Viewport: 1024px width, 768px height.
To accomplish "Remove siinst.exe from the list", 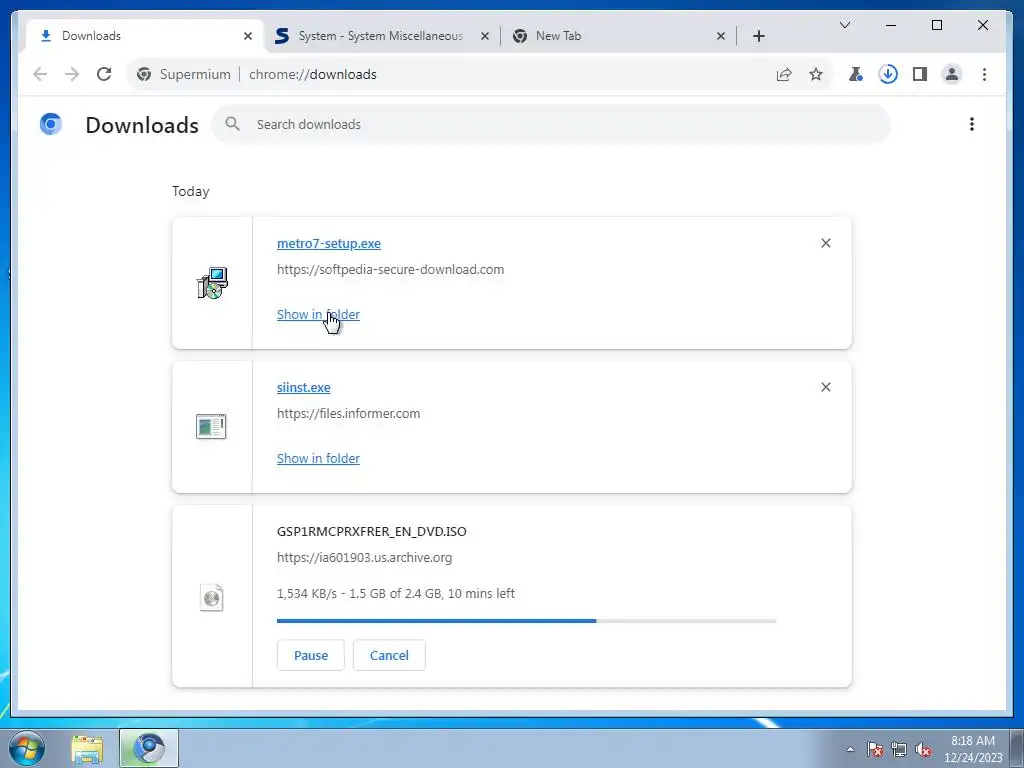I will point(825,387).
